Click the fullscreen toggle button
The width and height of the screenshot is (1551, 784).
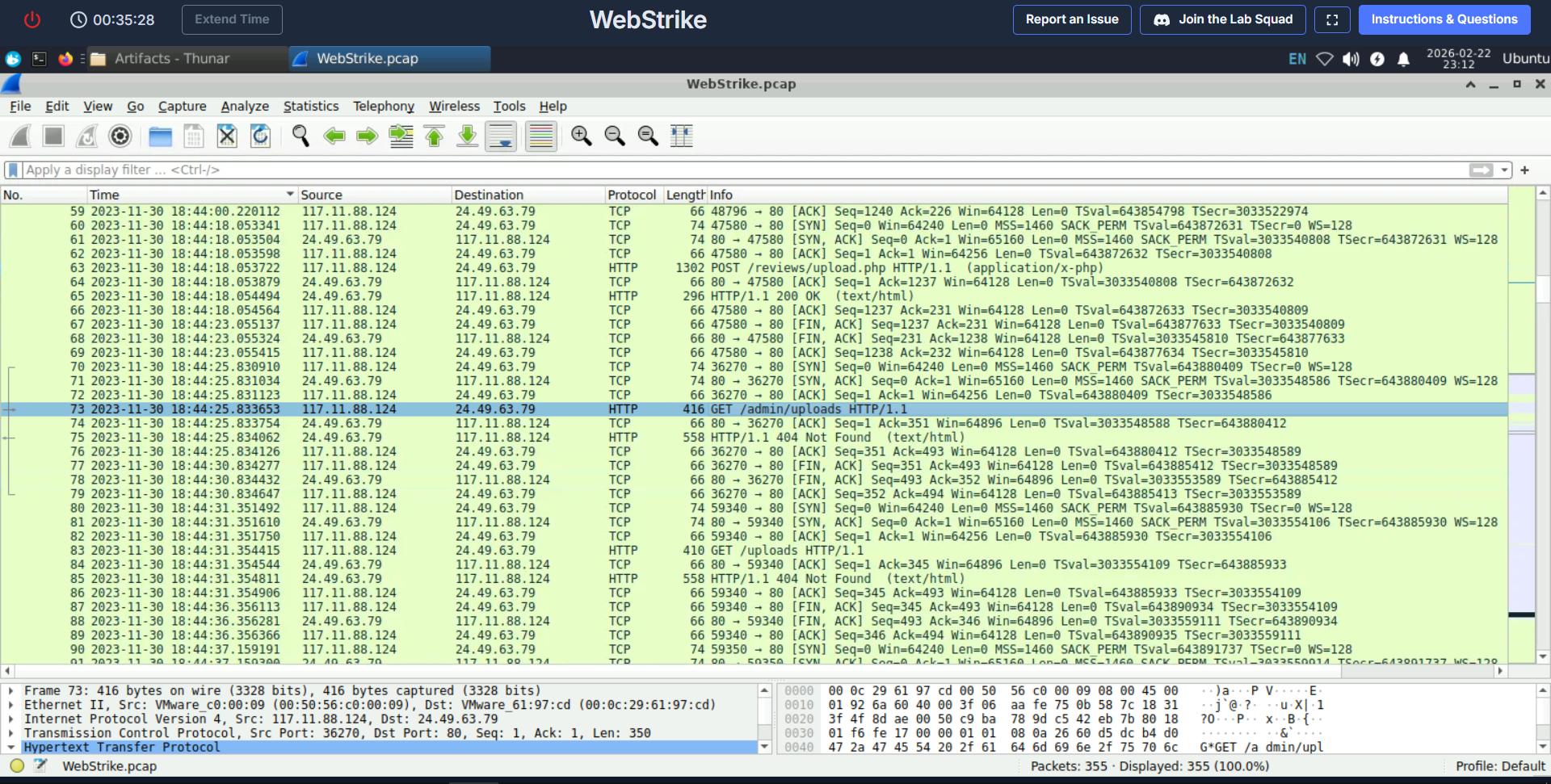[1332, 19]
